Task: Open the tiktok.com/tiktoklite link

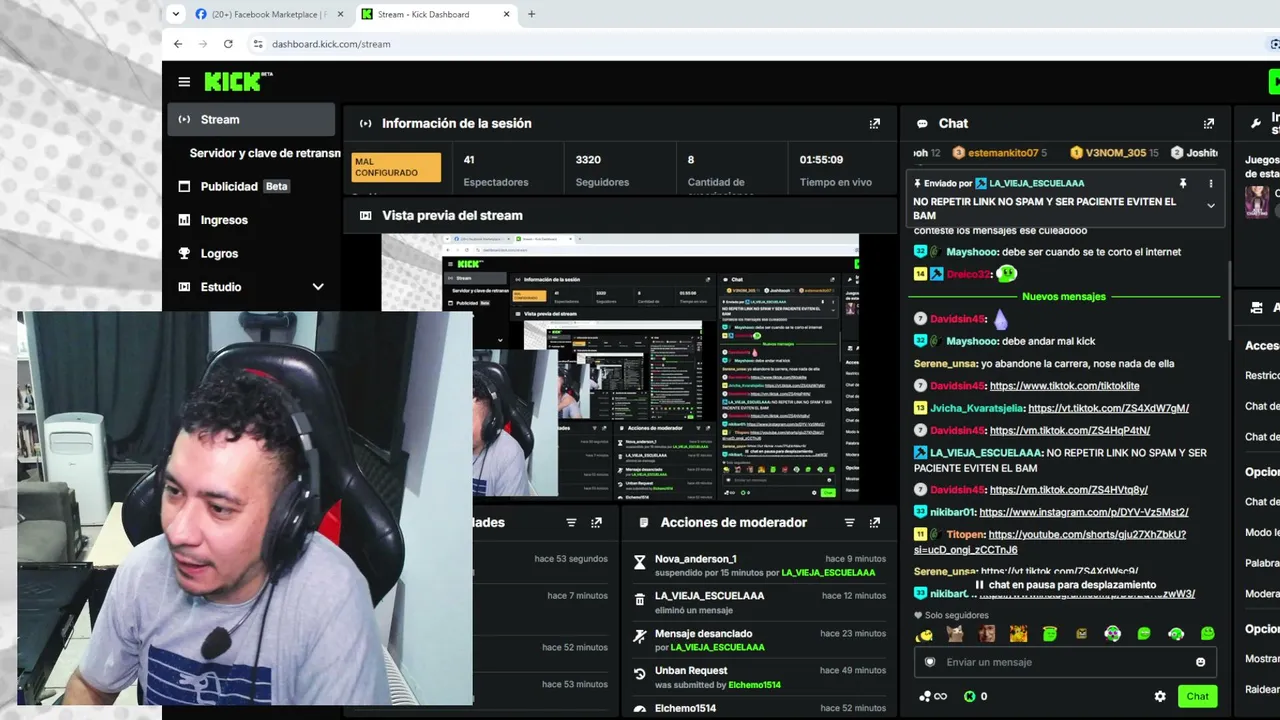Action: pyautogui.click(x=1064, y=386)
